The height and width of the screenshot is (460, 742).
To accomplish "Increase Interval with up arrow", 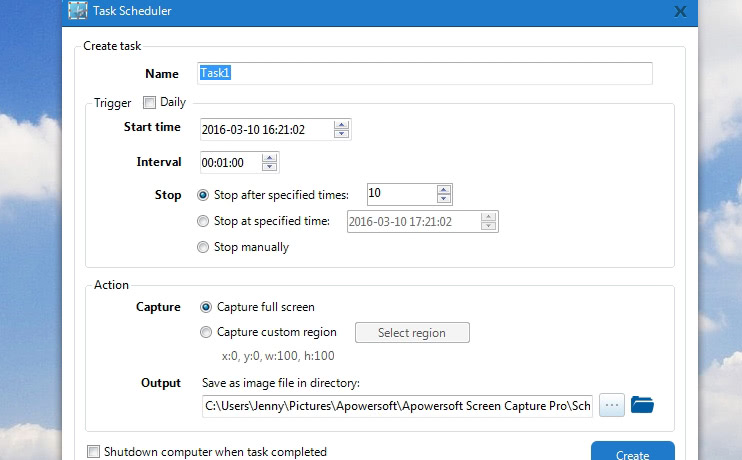I will [x=269, y=158].
